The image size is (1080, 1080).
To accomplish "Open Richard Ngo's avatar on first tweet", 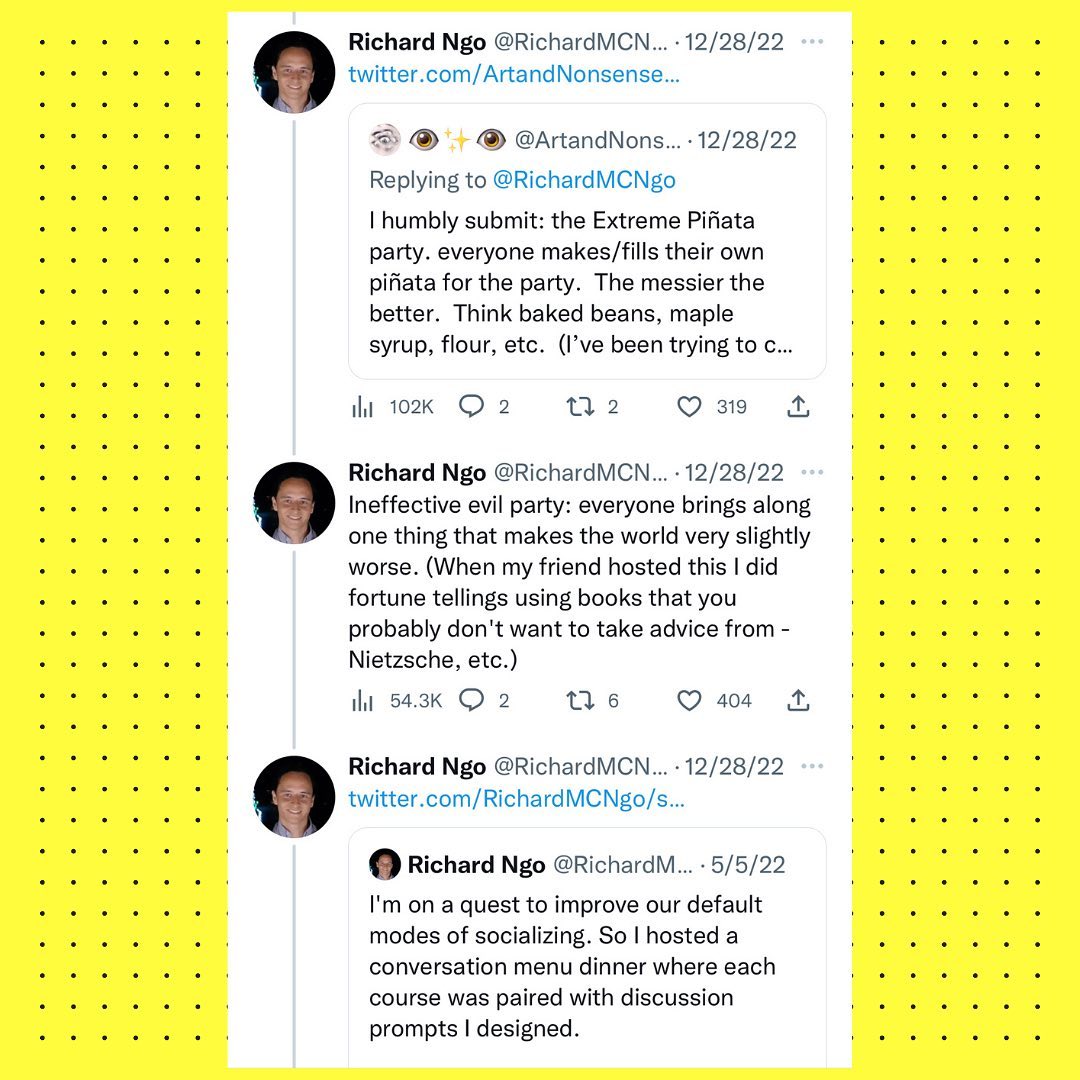I will pyautogui.click(x=294, y=72).
